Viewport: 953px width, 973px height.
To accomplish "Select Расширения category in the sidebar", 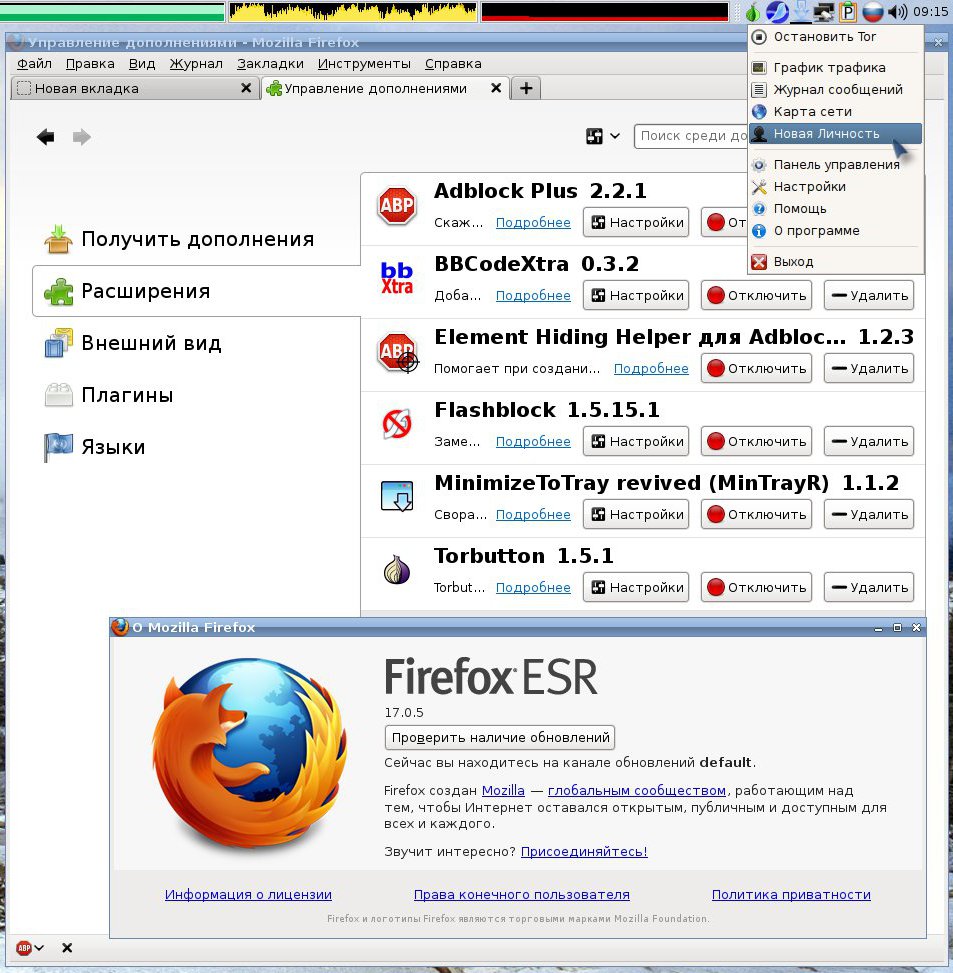I will 196,291.
